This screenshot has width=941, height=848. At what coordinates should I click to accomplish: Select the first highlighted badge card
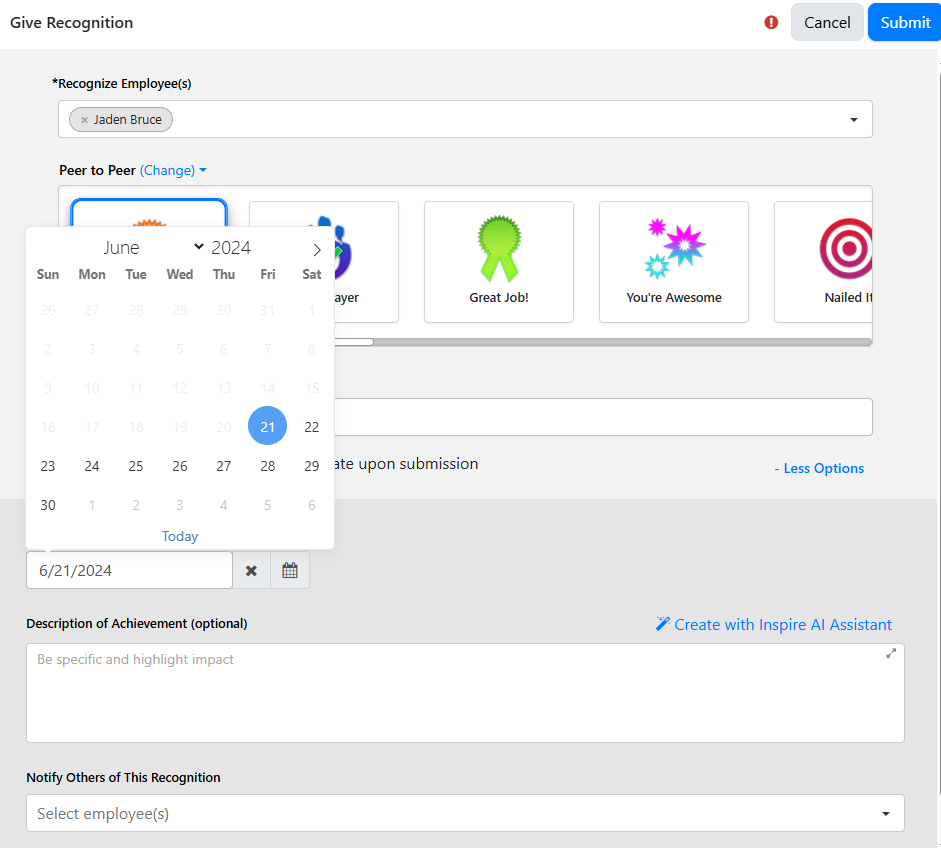click(x=149, y=214)
